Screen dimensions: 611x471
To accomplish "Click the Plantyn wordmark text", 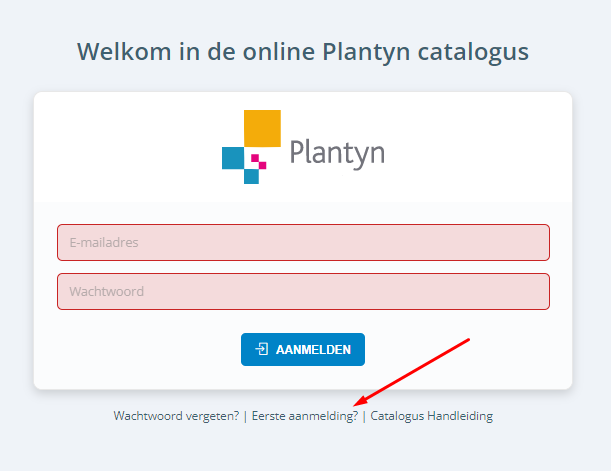I will [x=337, y=154].
